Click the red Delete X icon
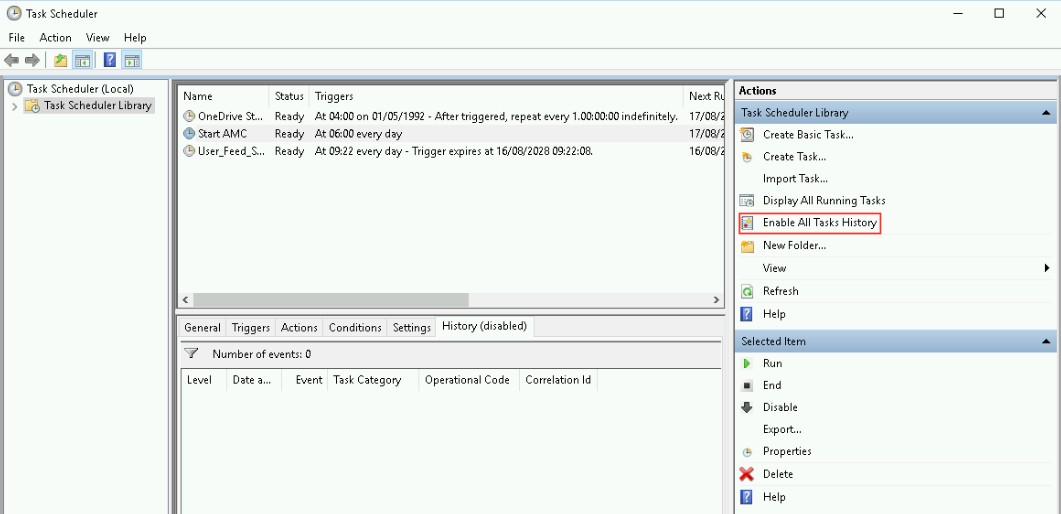The height and width of the screenshot is (514, 1061). click(x=747, y=474)
